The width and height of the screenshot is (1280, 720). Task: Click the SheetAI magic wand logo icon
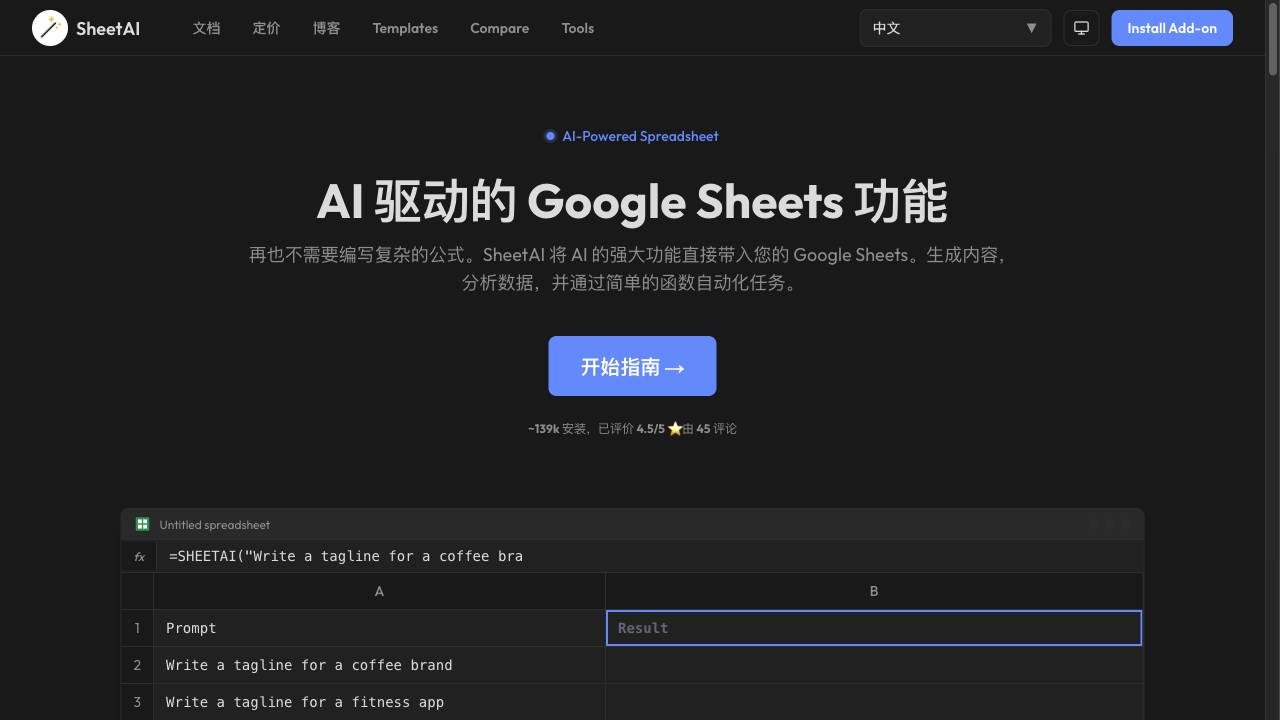pyautogui.click(x=50, y=28)
